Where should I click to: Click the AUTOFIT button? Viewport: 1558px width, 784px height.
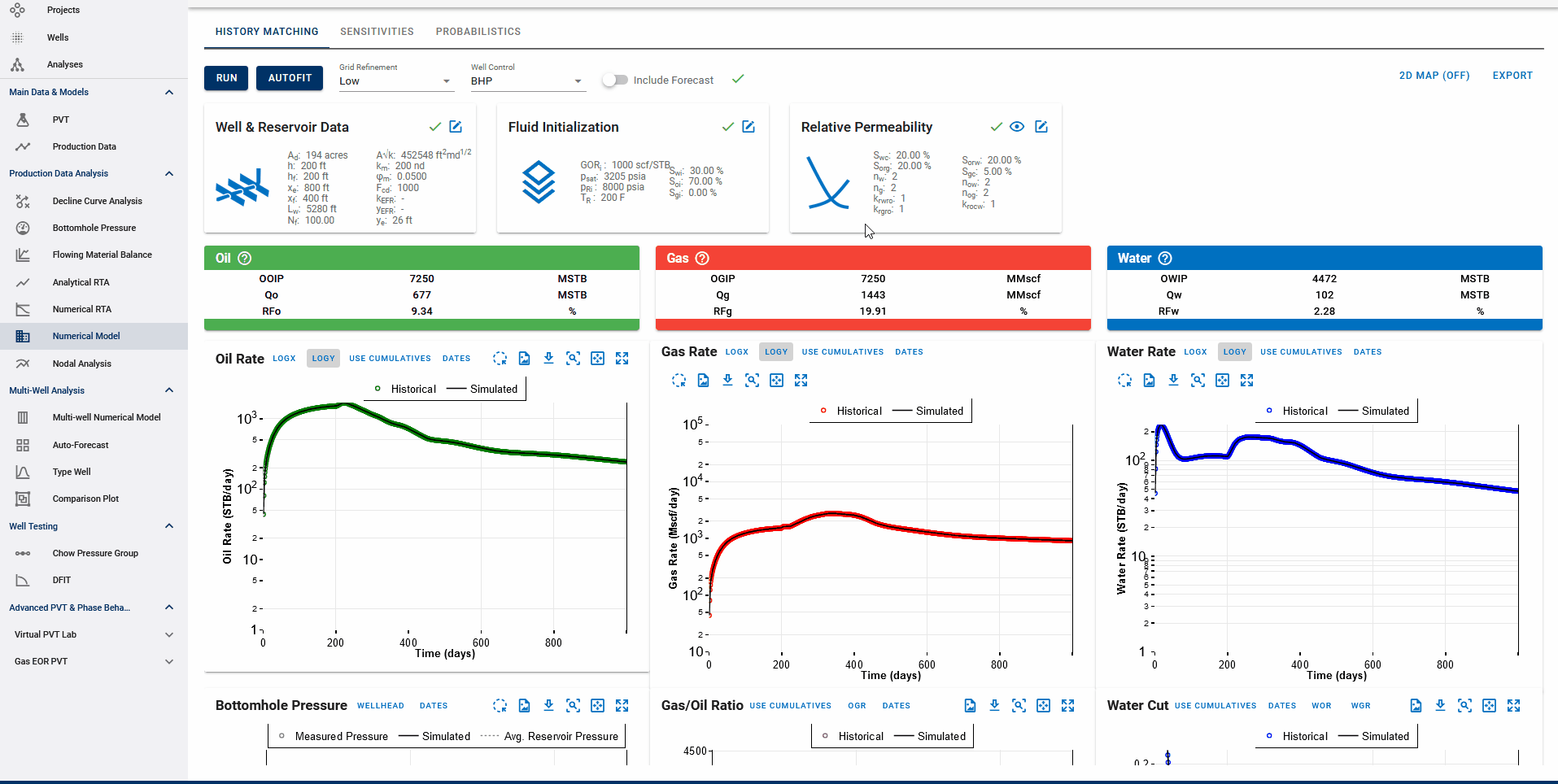click(x=290, y=78)
